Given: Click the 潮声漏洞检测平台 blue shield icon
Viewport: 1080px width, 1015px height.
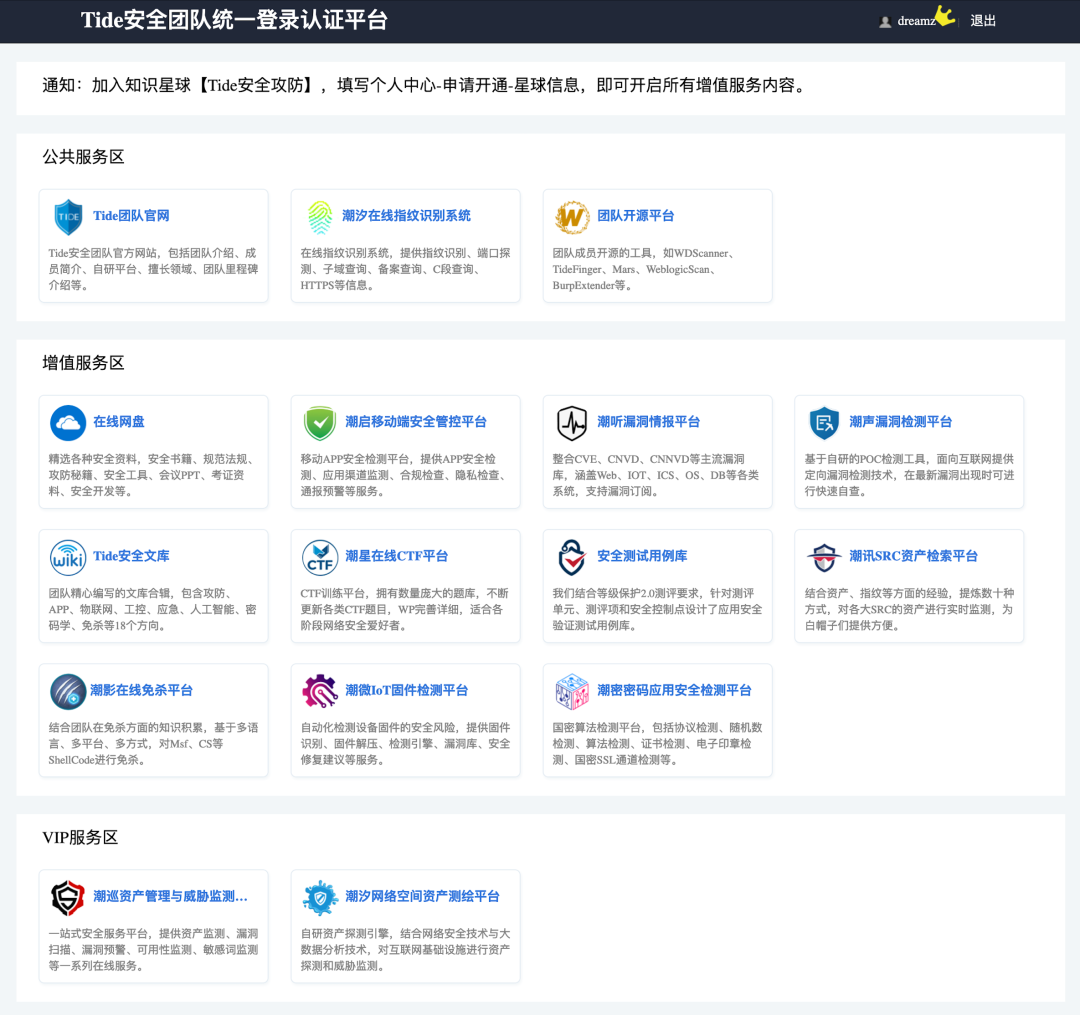Looking at the screenshot, I should 823,422.
